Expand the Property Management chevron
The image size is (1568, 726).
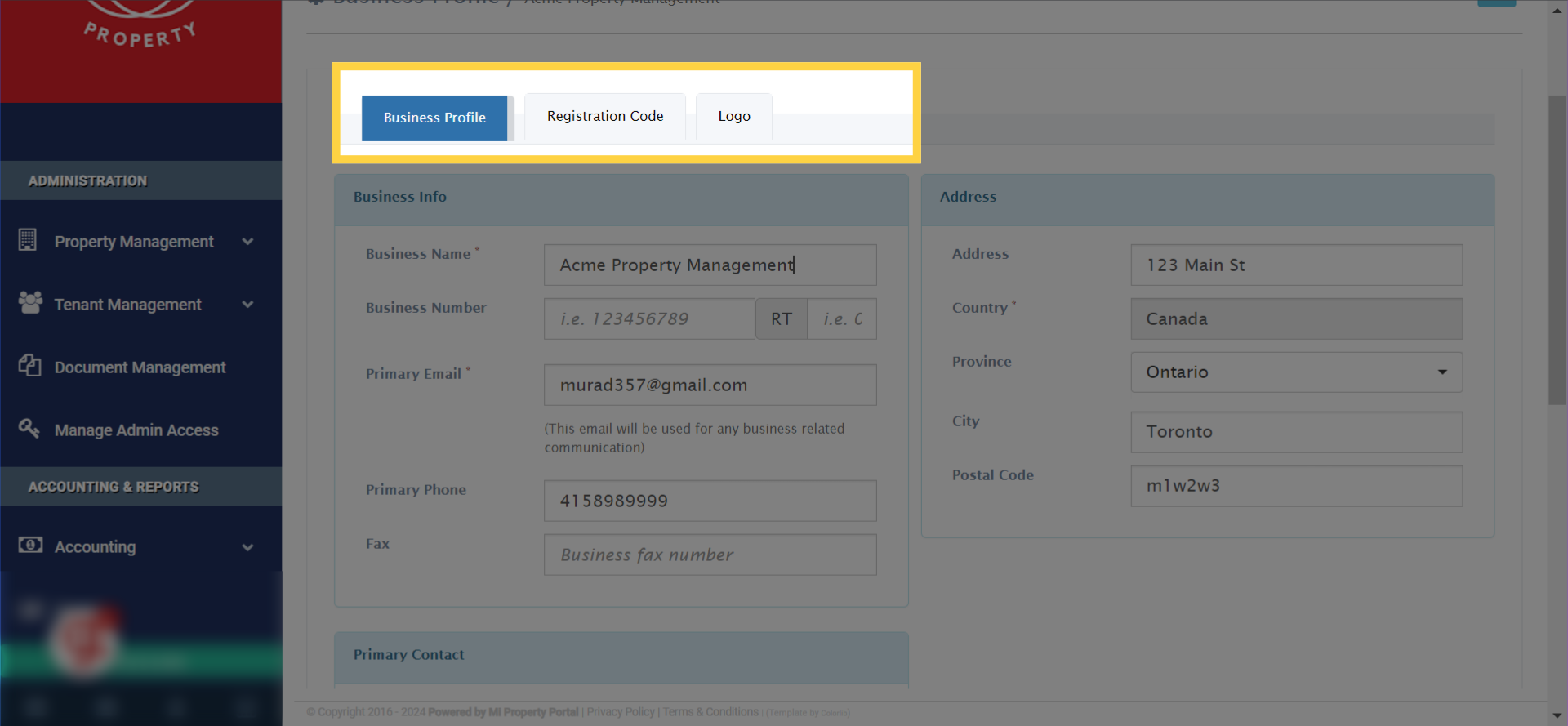tap(247, 242)
